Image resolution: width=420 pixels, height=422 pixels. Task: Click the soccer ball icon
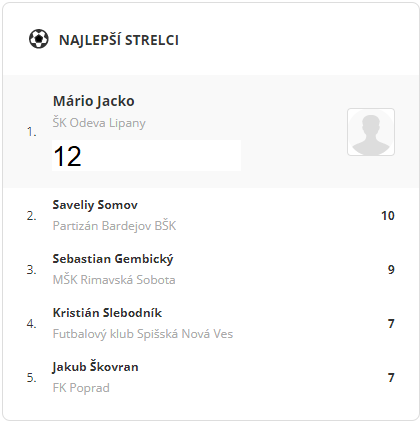[39, 39]
